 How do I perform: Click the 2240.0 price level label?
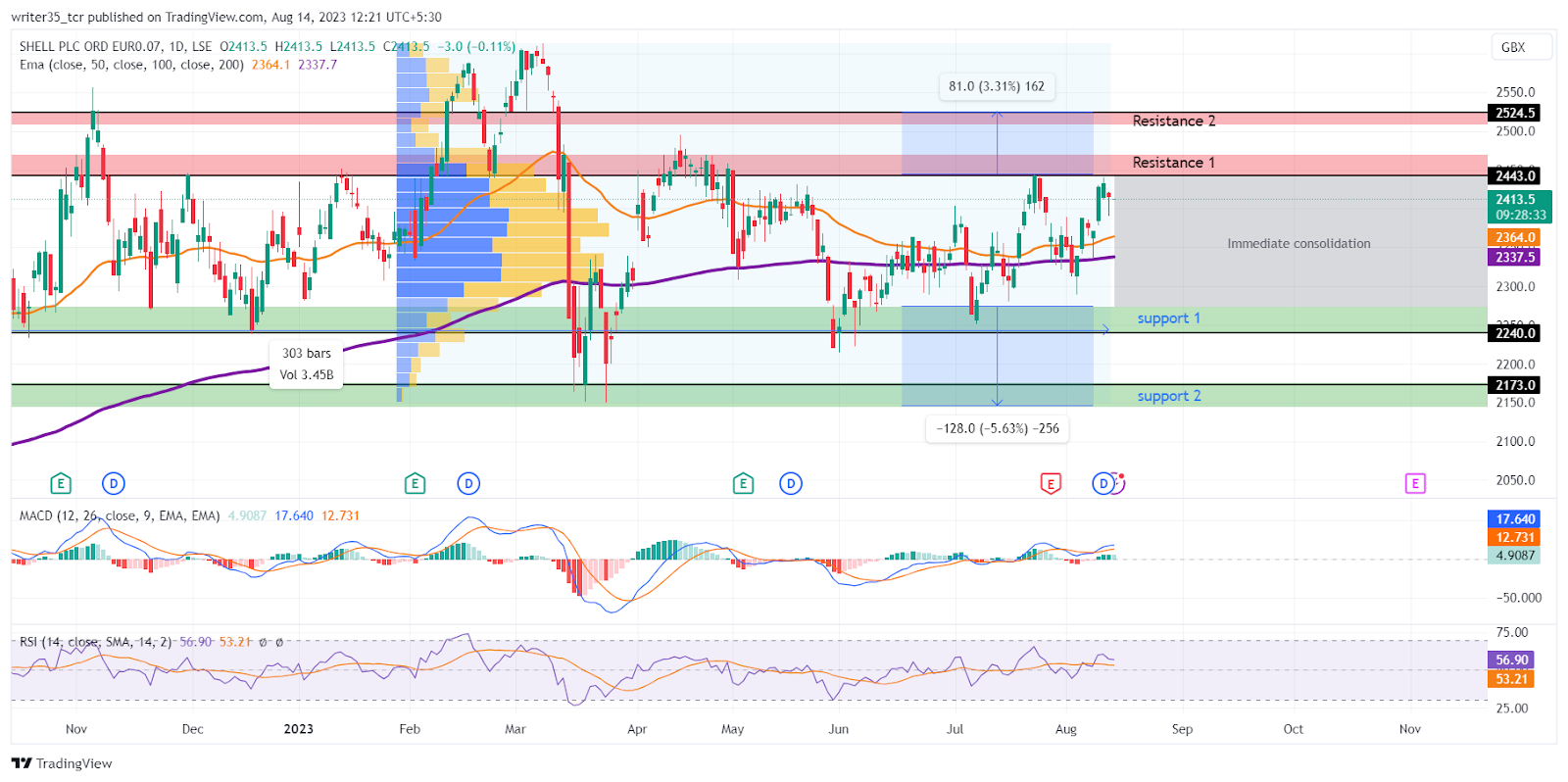click(x=1515, y=333)
